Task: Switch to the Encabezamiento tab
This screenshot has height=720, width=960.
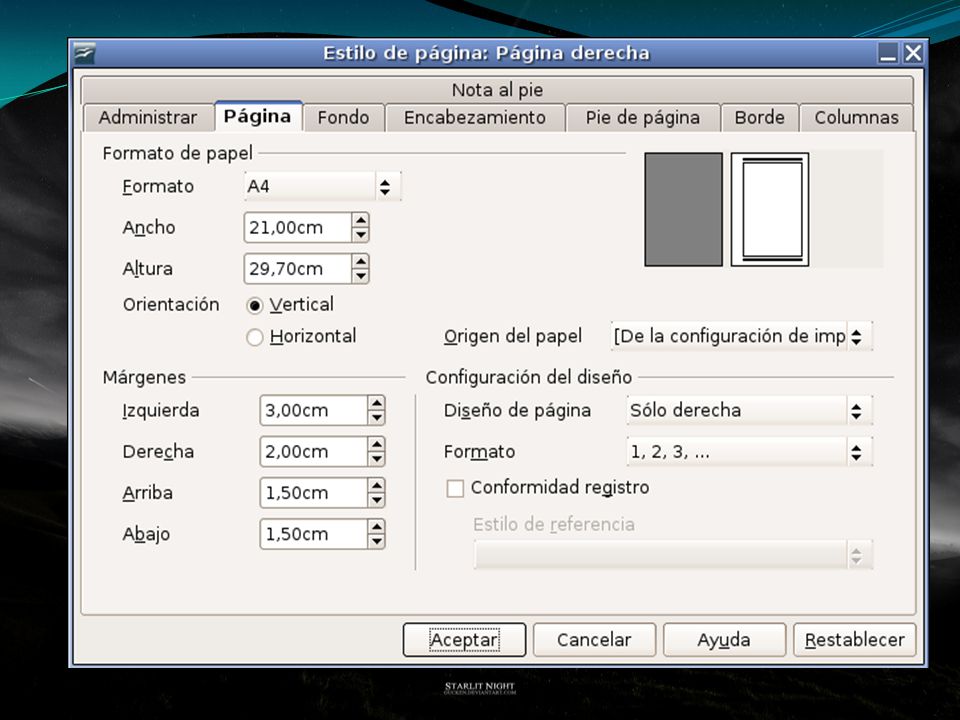Action: pyautogui.click(x=475, y=118)
